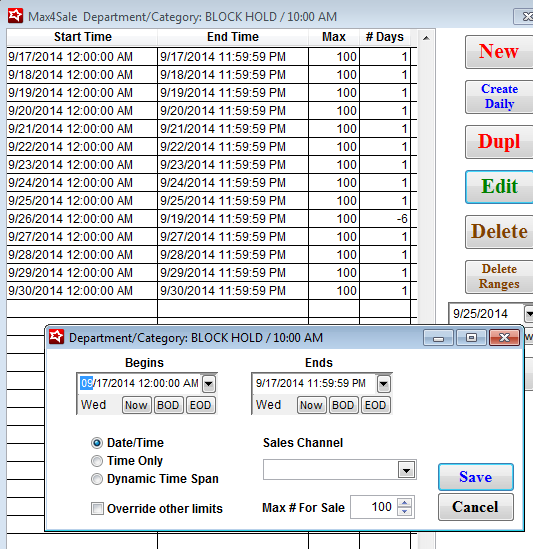Viewport: 533px width, 549px height.
Task: Click the Dupl button
Action: [x=499, y=142]
